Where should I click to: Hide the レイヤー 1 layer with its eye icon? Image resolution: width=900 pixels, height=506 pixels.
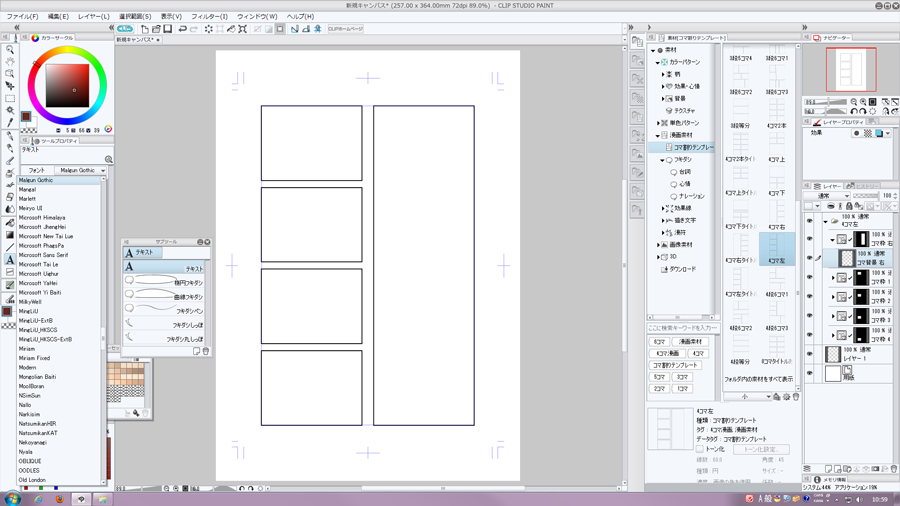point(810,355)
